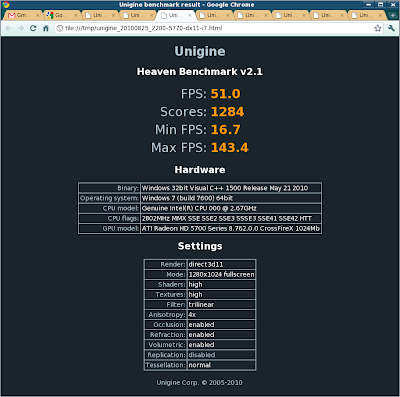Open the Chrome wrench menu
400x397 pixels.
click(391, 28)
